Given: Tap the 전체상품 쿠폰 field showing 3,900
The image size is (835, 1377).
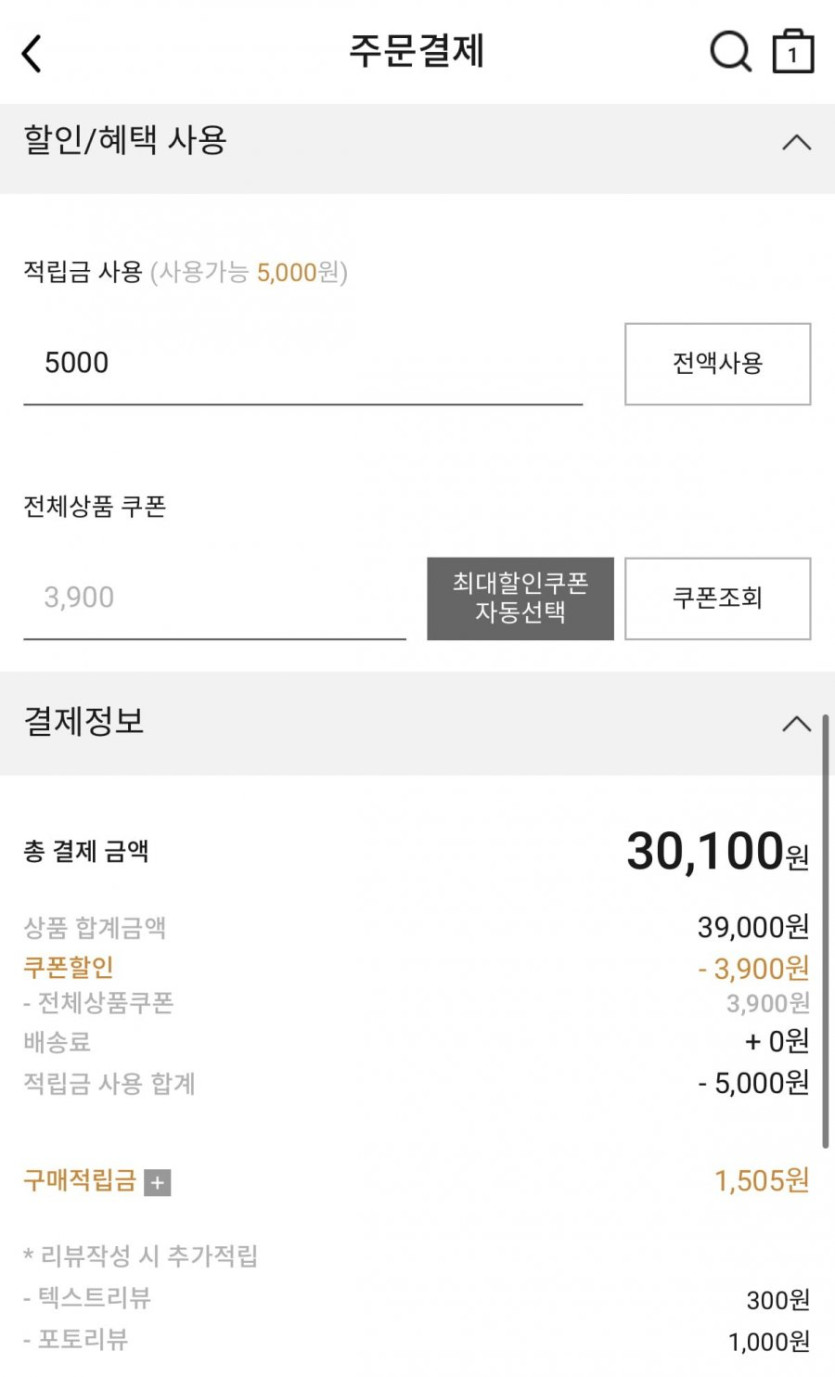Looking at the screenshot, I should point(214,598).
